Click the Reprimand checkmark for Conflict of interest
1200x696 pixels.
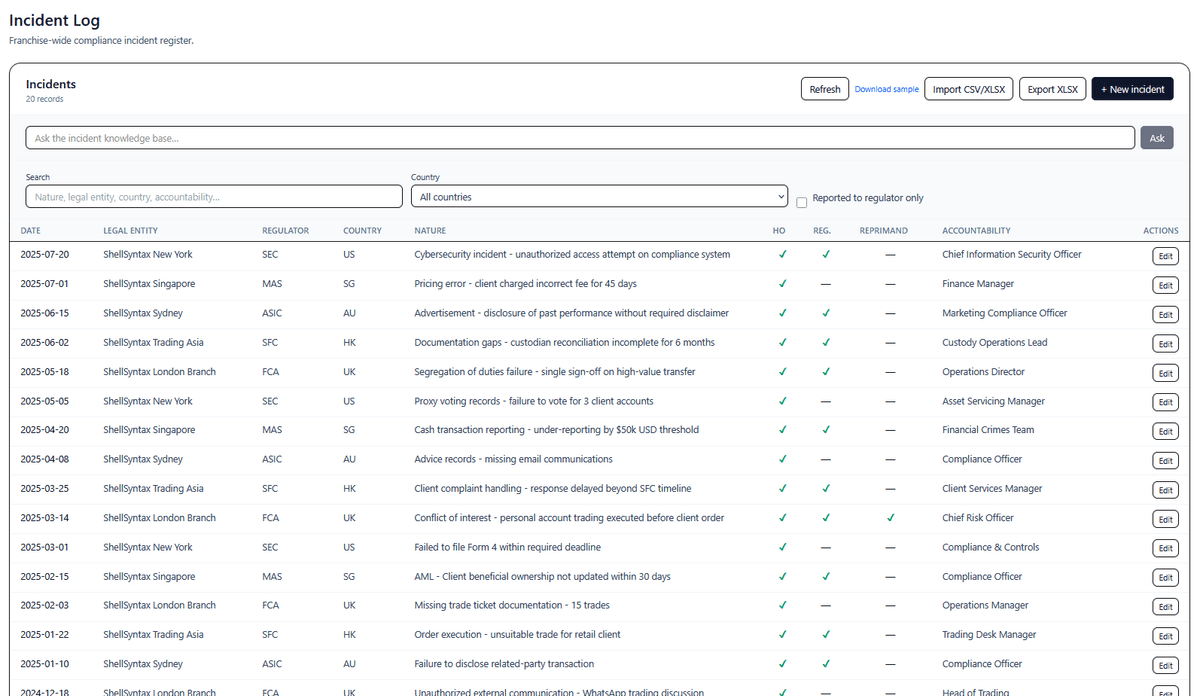pos(890,518)
